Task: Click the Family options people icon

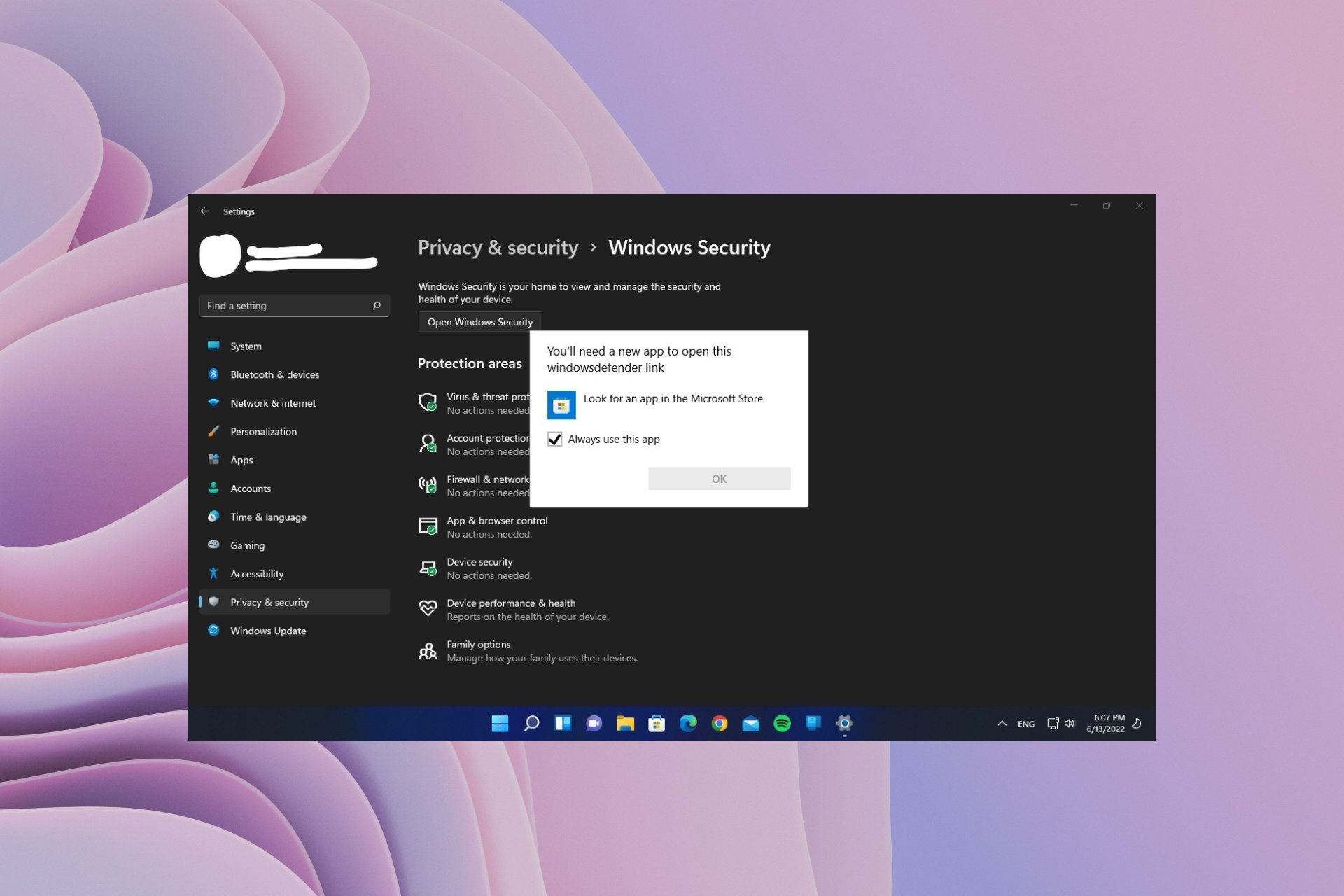Action: tap(428, 651)
